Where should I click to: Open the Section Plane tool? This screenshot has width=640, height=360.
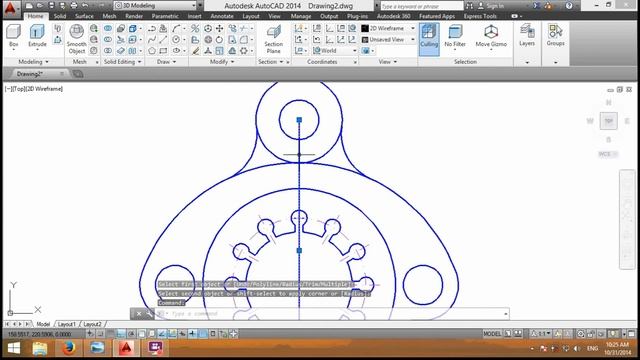point(273,39)
